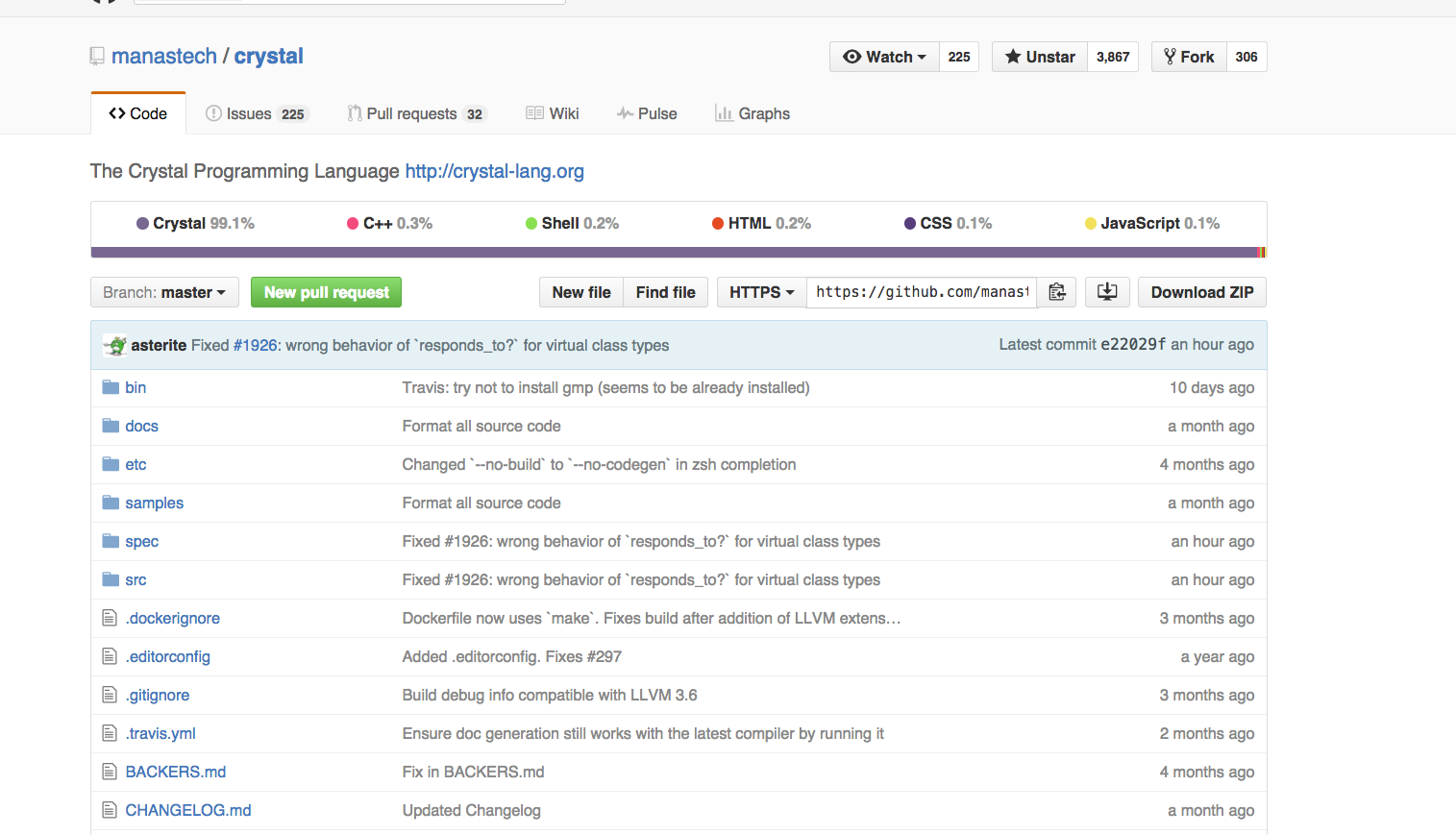Click the JavaScript 0.1% language stat

click(x=1152, y=223)
